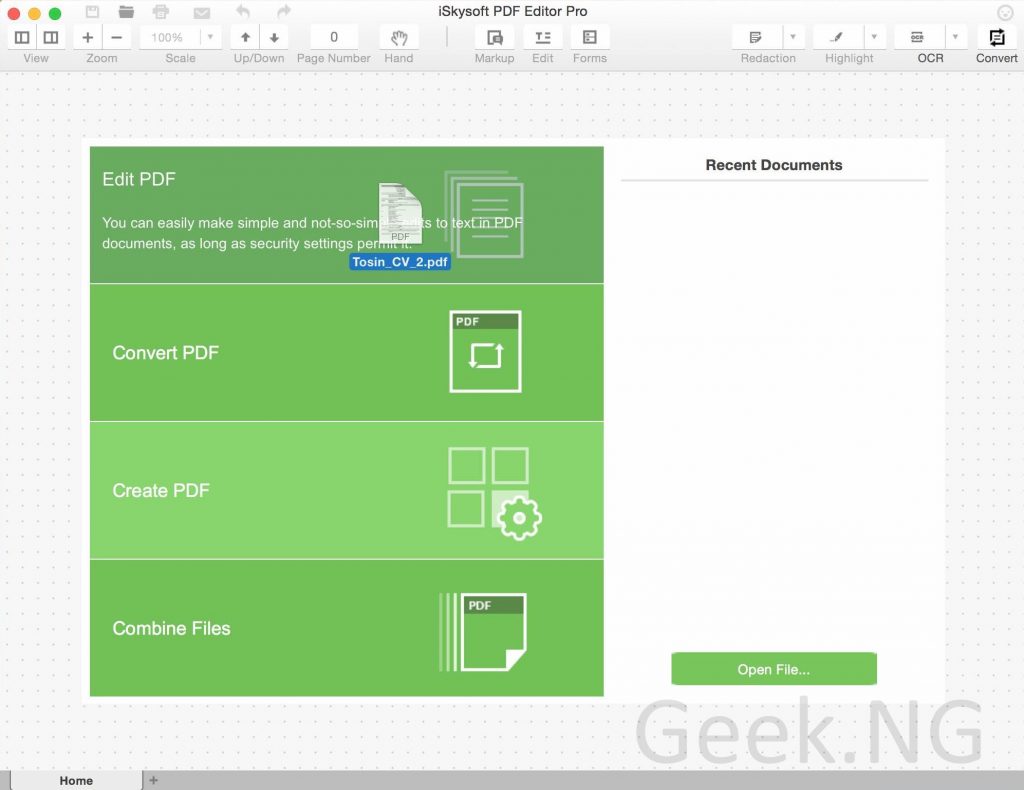Expand the OCR options arrow
The height and width of the screenshot is (790, 1024).
click(x=955, y=37)
